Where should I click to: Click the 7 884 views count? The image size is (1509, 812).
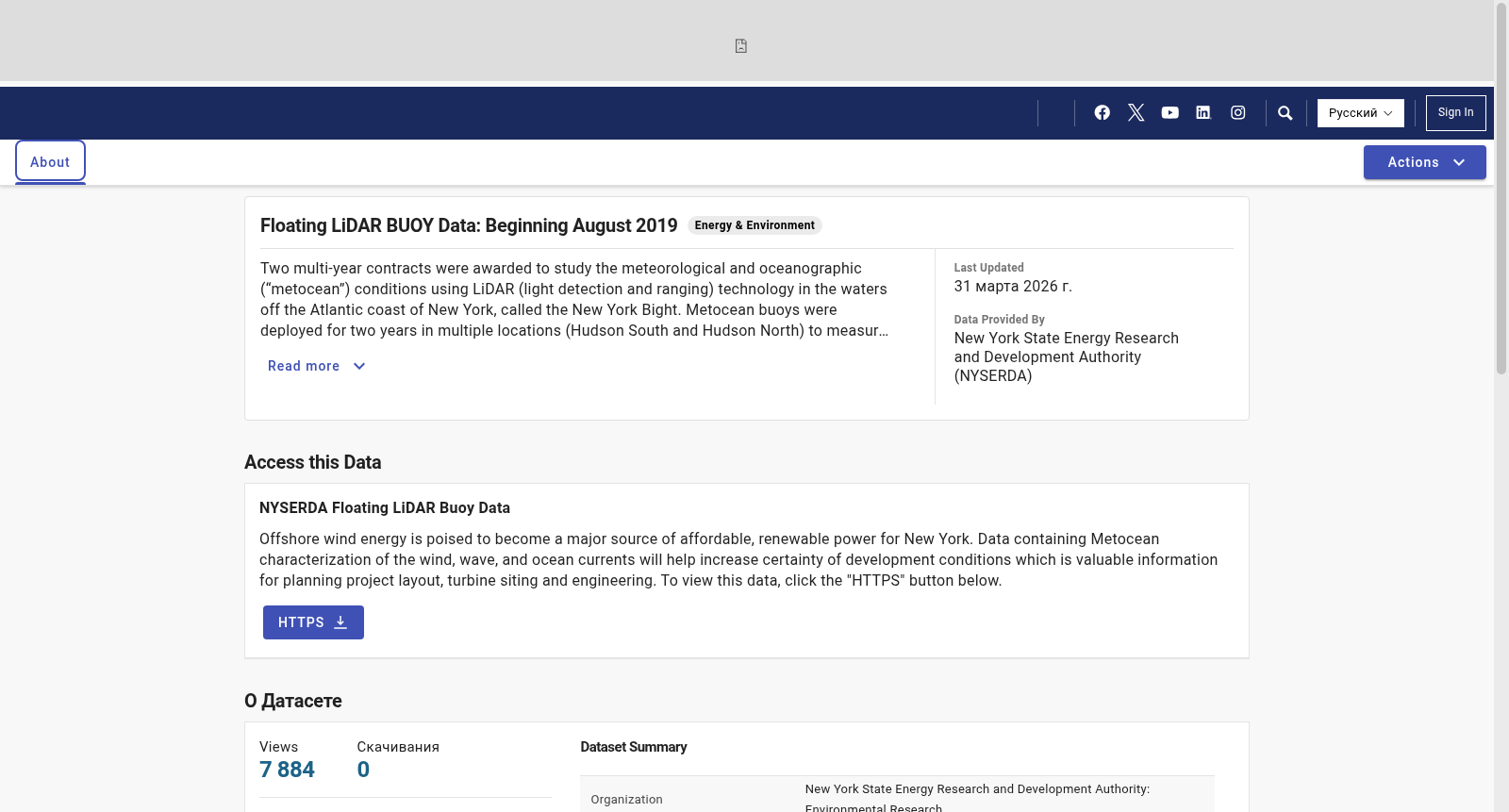[287, 770]
